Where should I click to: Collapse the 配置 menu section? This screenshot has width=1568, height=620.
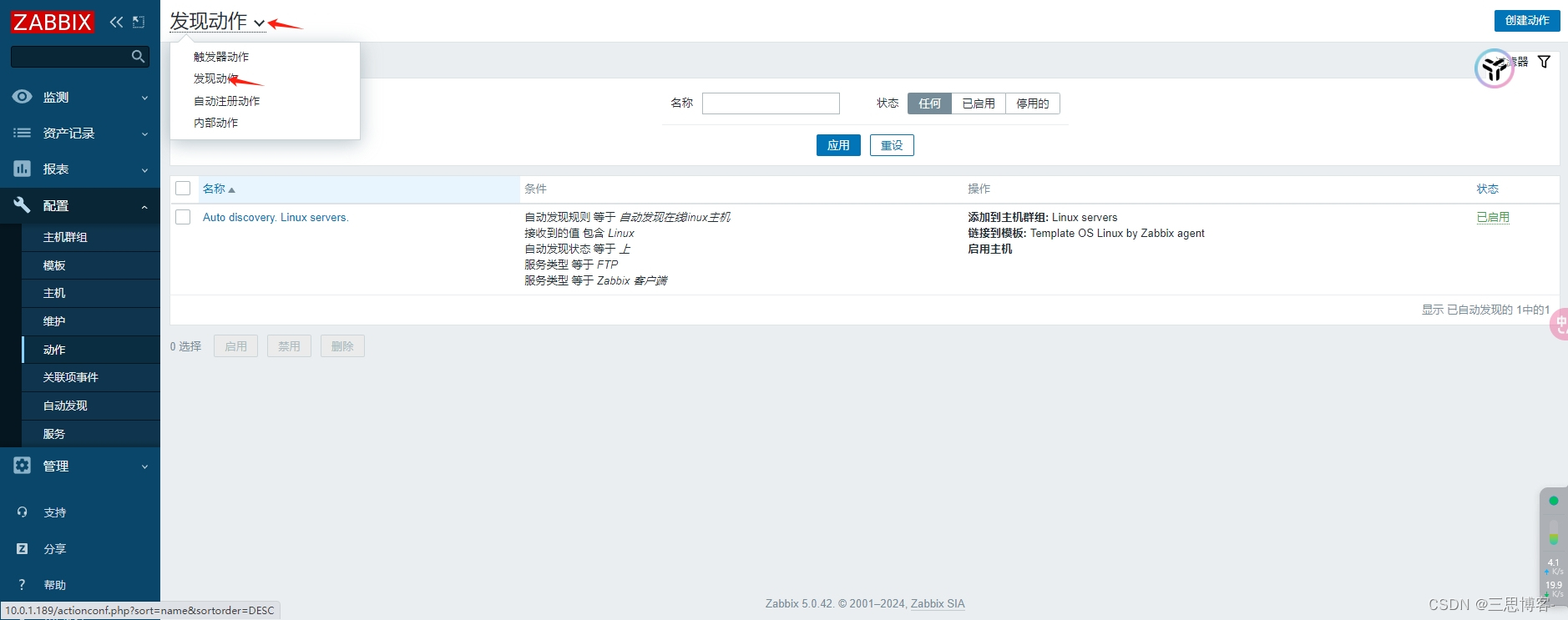pyautogui.click(x=144, y=206)
